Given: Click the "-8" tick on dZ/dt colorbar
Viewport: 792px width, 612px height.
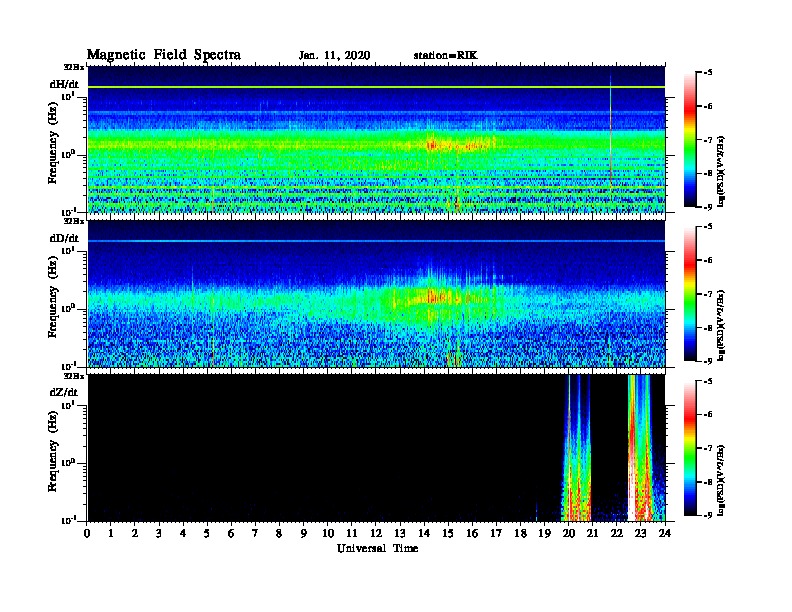Looking at the screenshot, I should pos(708,482).
